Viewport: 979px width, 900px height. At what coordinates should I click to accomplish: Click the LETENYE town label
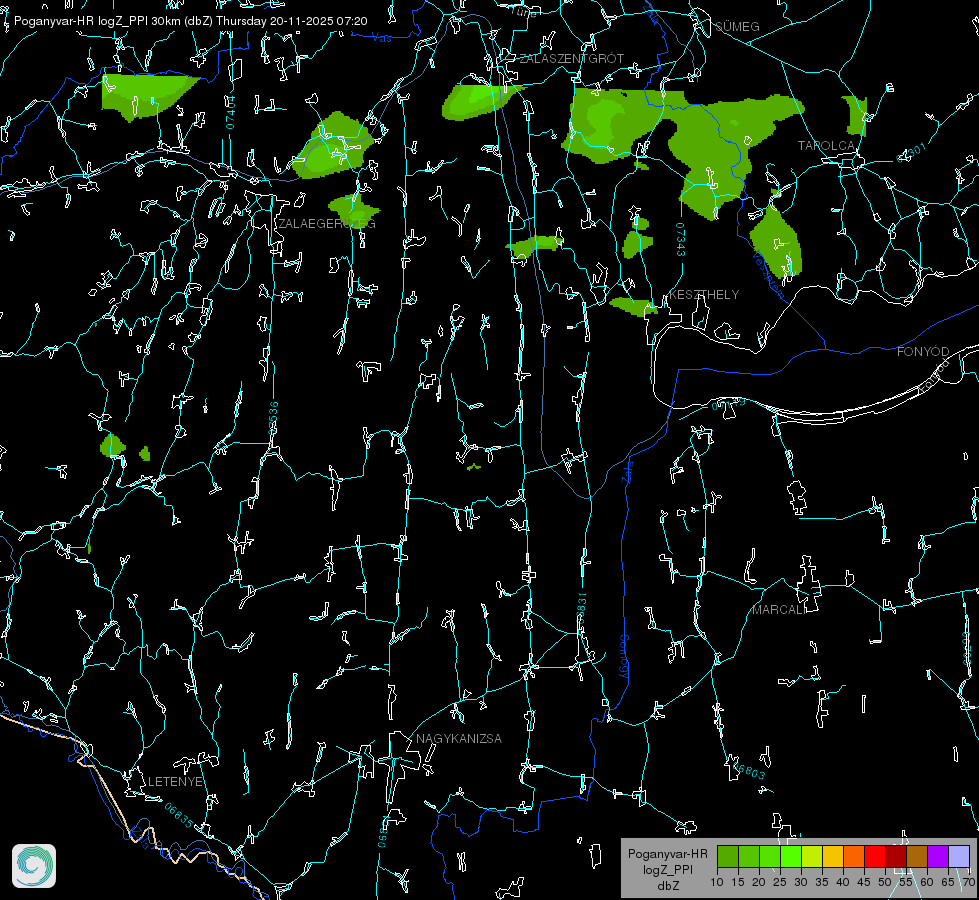point(175,782)
